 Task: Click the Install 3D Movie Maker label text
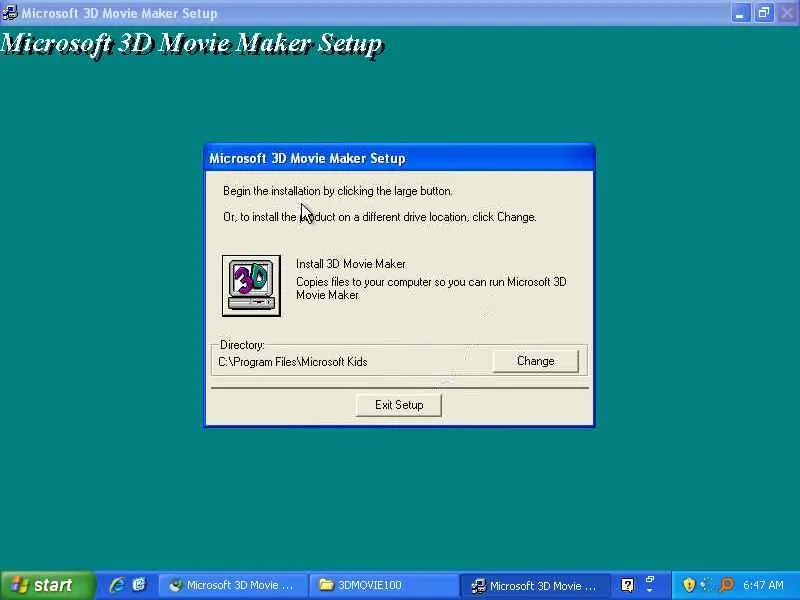(x=351, y=264)
